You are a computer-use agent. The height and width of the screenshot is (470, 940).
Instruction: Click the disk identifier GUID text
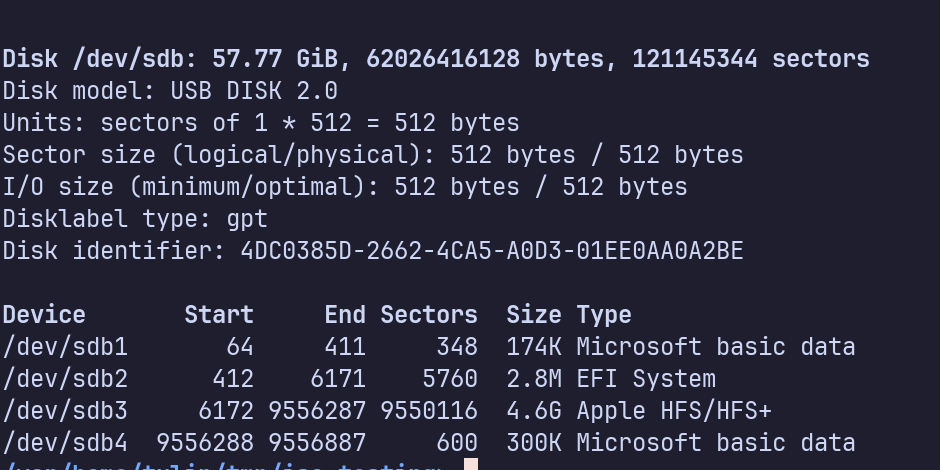coord(491,251)
